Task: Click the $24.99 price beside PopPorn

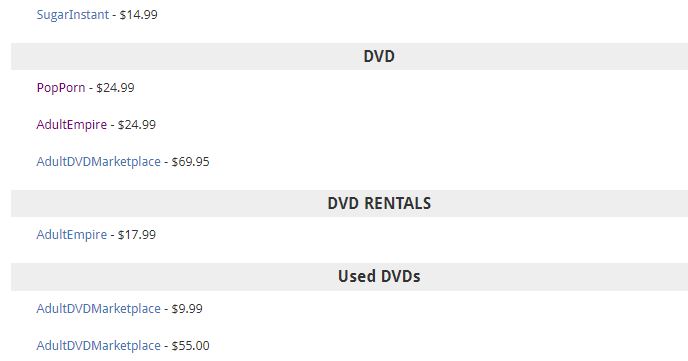Action: [115, 88]
